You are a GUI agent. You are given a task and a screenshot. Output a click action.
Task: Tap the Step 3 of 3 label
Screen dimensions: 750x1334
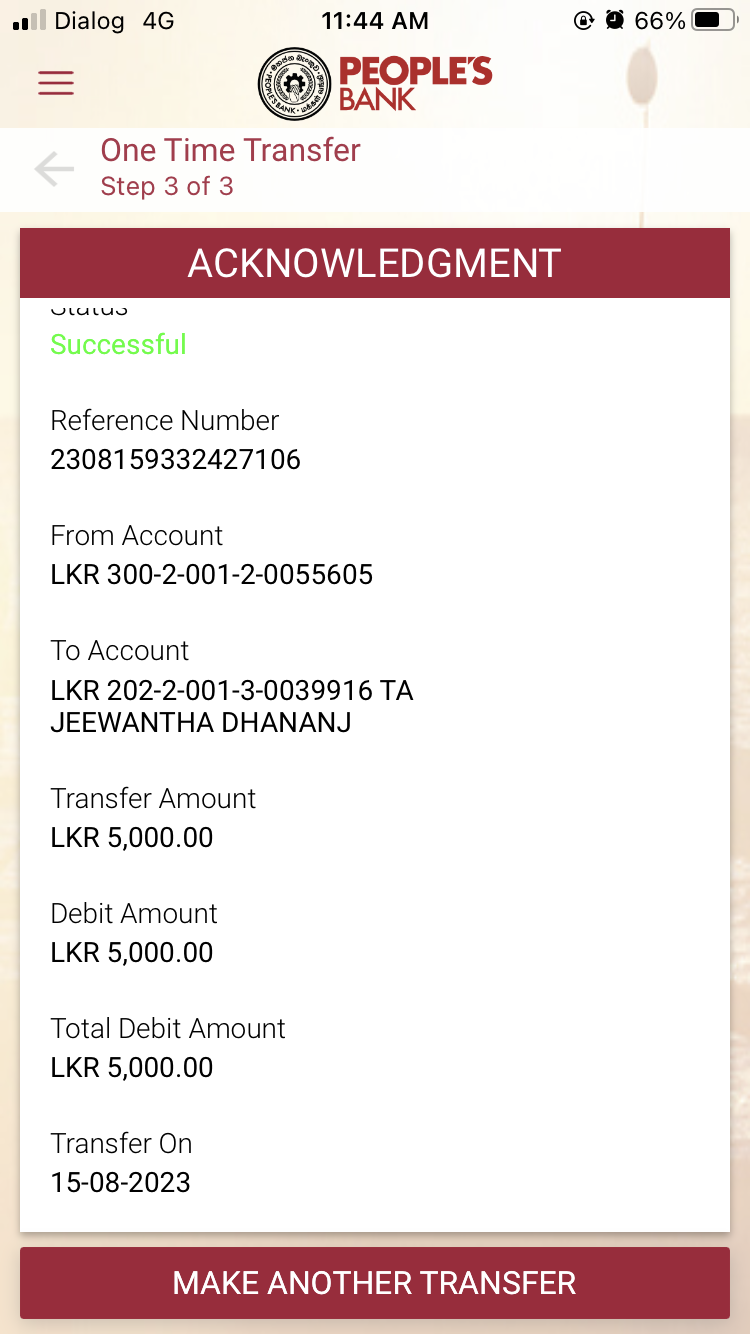pos(167,186)
